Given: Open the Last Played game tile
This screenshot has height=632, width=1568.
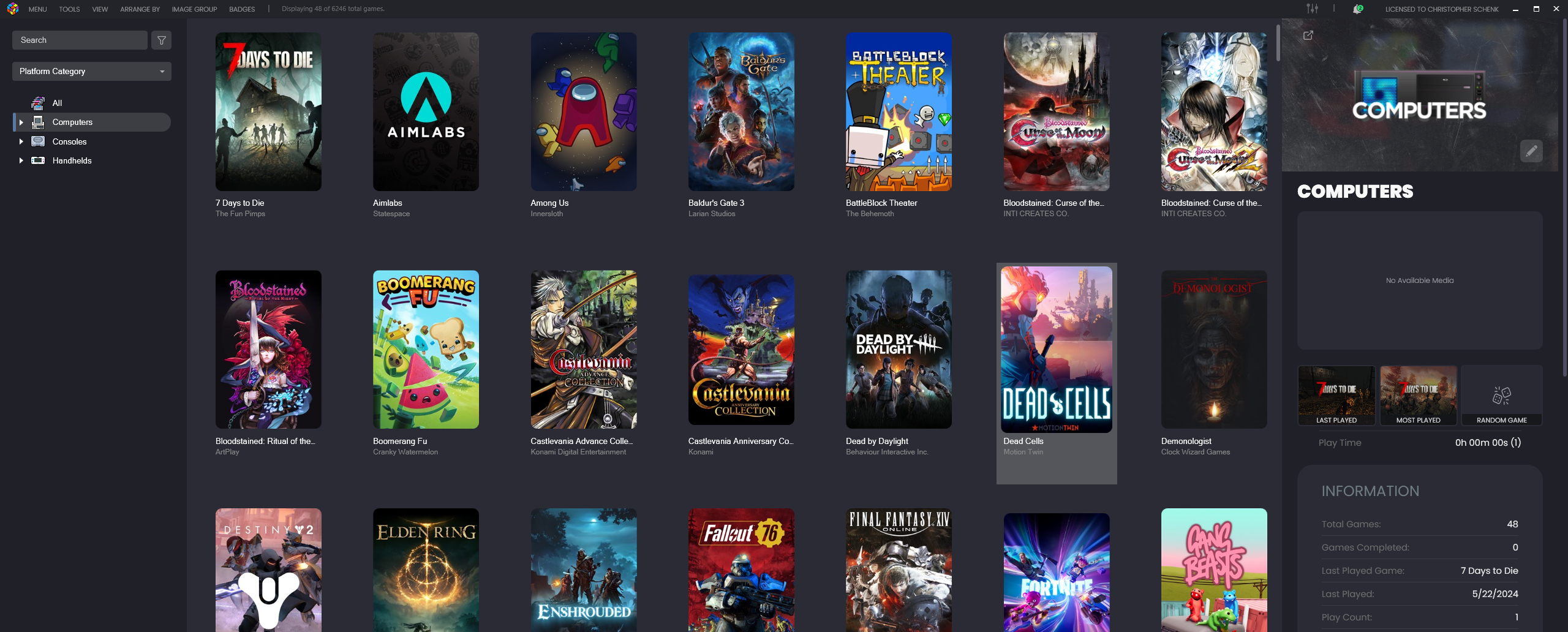Looking at the screenshot, I should tap(1336, 396).
